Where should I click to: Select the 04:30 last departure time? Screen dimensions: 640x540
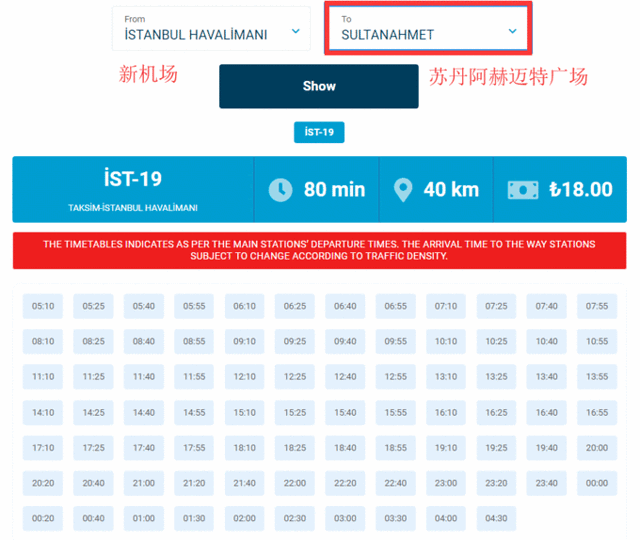coord(496,518)
